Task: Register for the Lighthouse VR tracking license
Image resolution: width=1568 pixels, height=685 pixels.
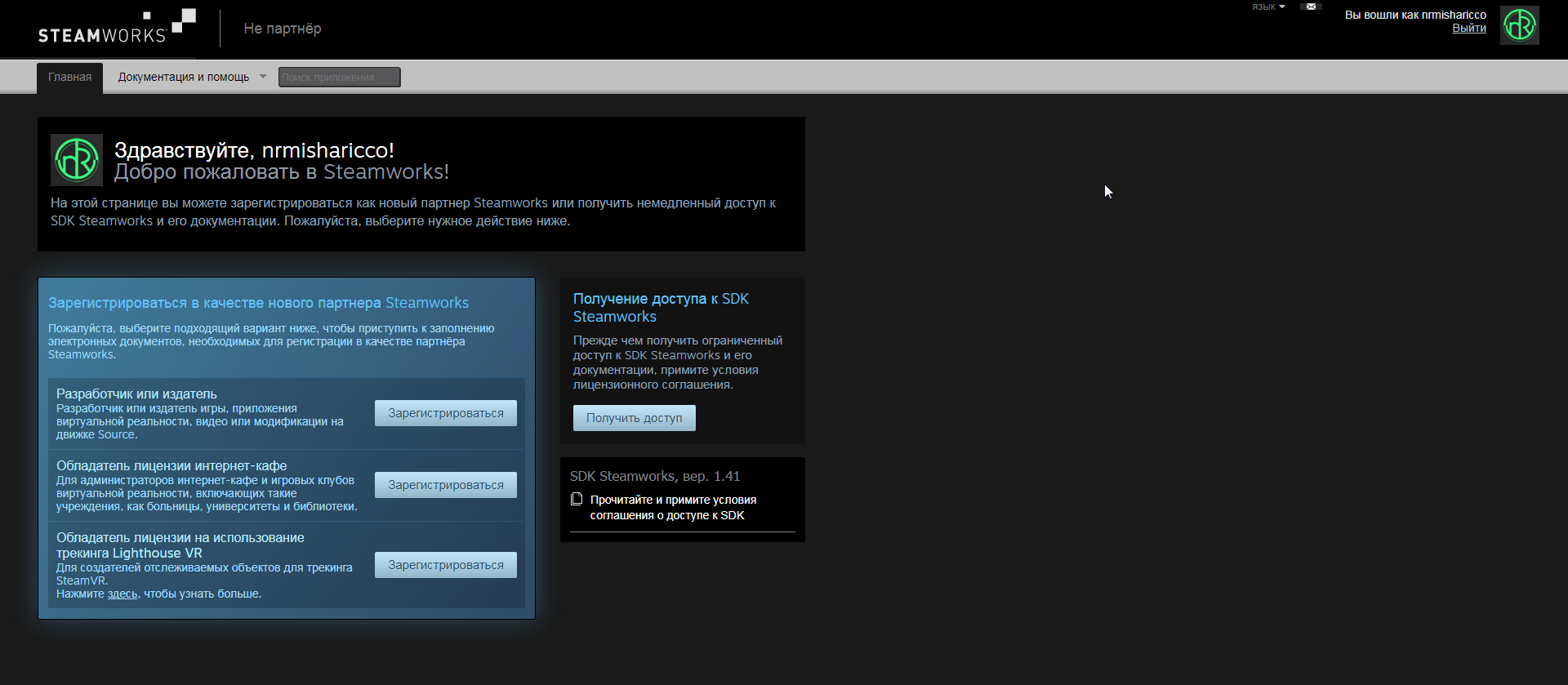Action: [446, 565]
